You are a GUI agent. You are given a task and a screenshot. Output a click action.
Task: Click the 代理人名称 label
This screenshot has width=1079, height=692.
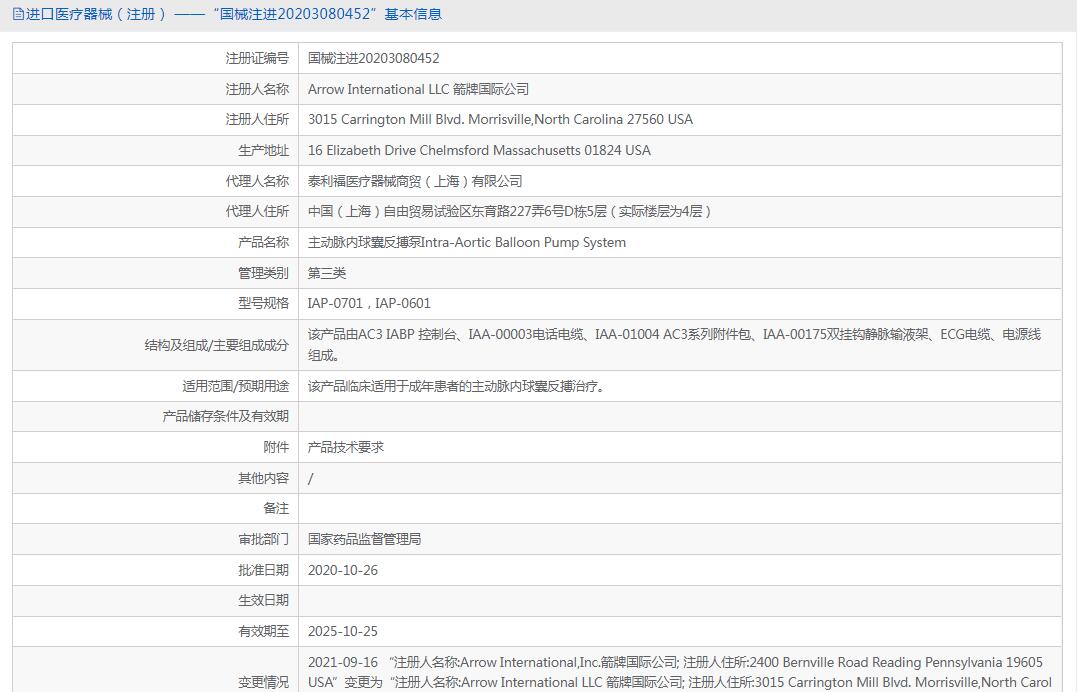[257, 182]
